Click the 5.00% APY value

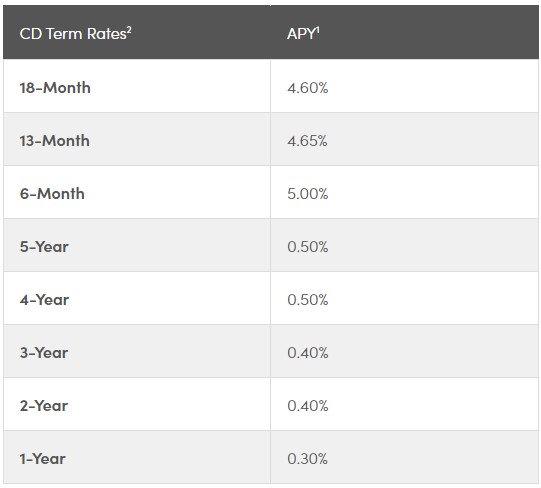308,194
